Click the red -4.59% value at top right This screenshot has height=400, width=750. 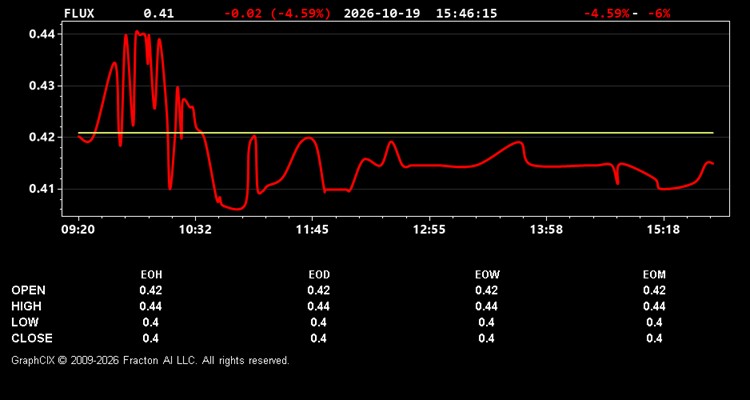[607, 13]
